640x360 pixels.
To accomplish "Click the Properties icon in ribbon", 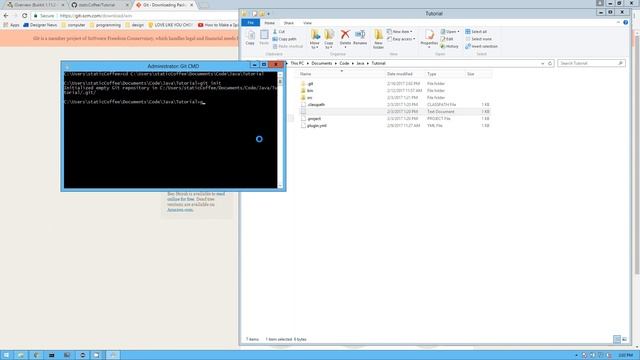I will pyautogui.click(x=429, y=38).
